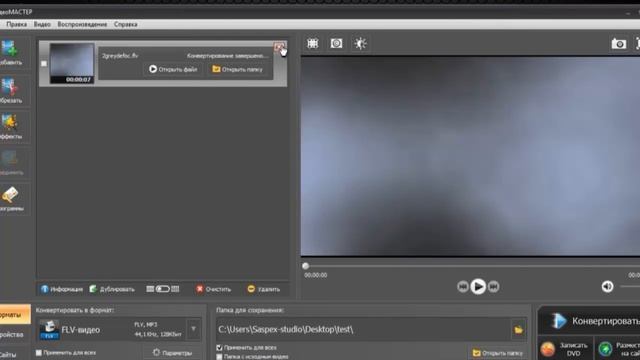Open the Programs sidebar icon

point(10,199)
